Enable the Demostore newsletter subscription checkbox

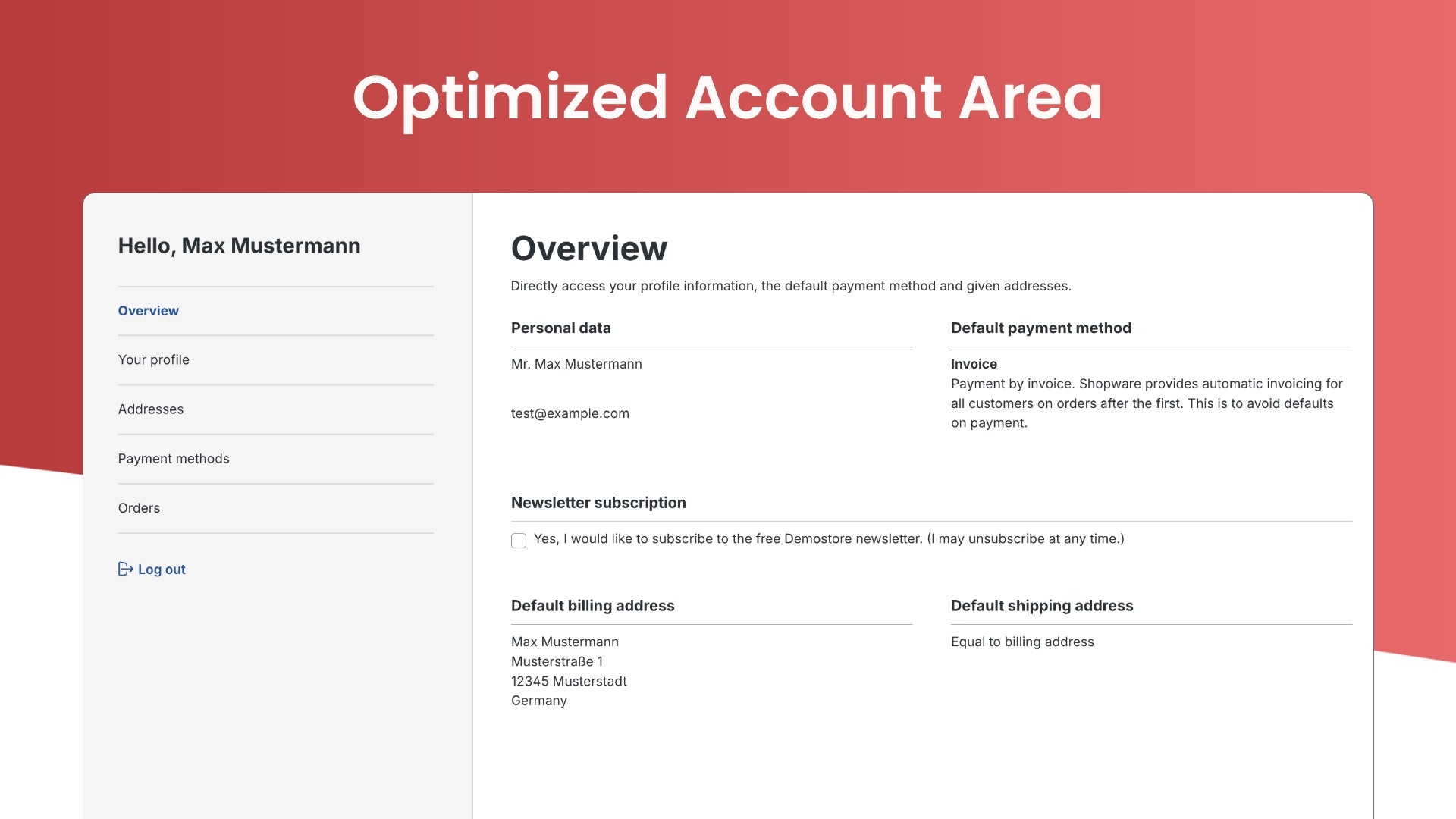(519, 541)
